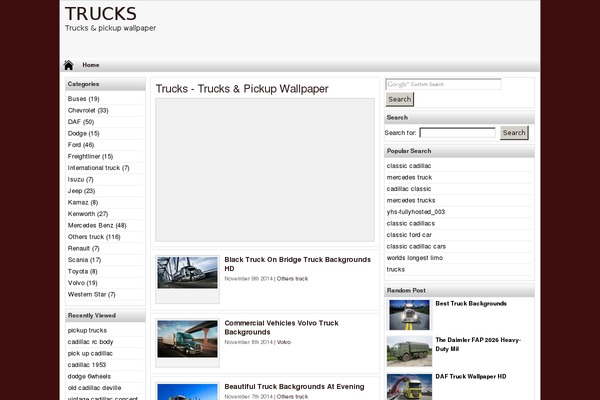Viewport: 600px width, 400px height.
Task: Open the TRUCKS site title
Action: click(x=101, y=14)
